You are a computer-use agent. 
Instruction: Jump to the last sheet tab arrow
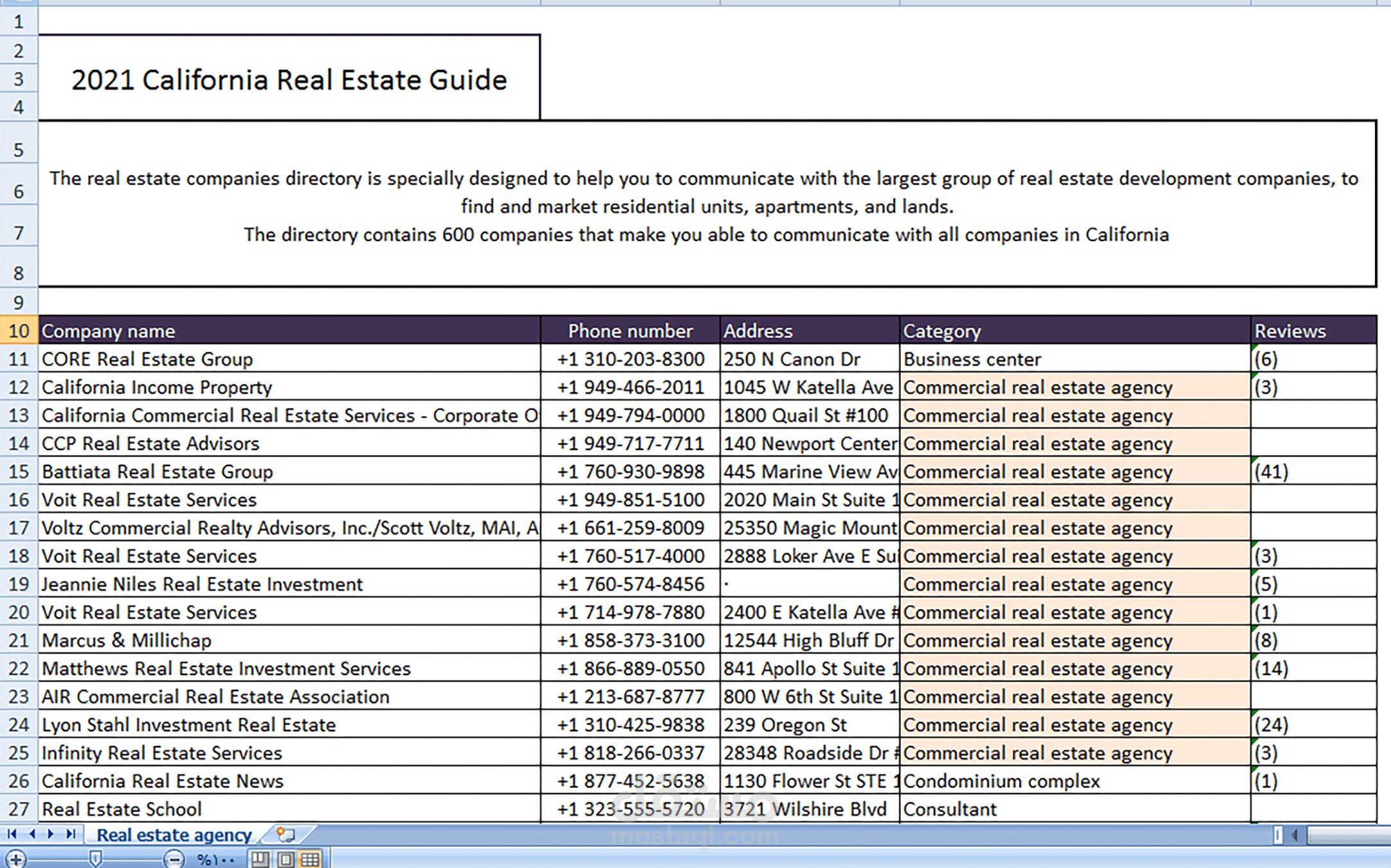[71, 835]
